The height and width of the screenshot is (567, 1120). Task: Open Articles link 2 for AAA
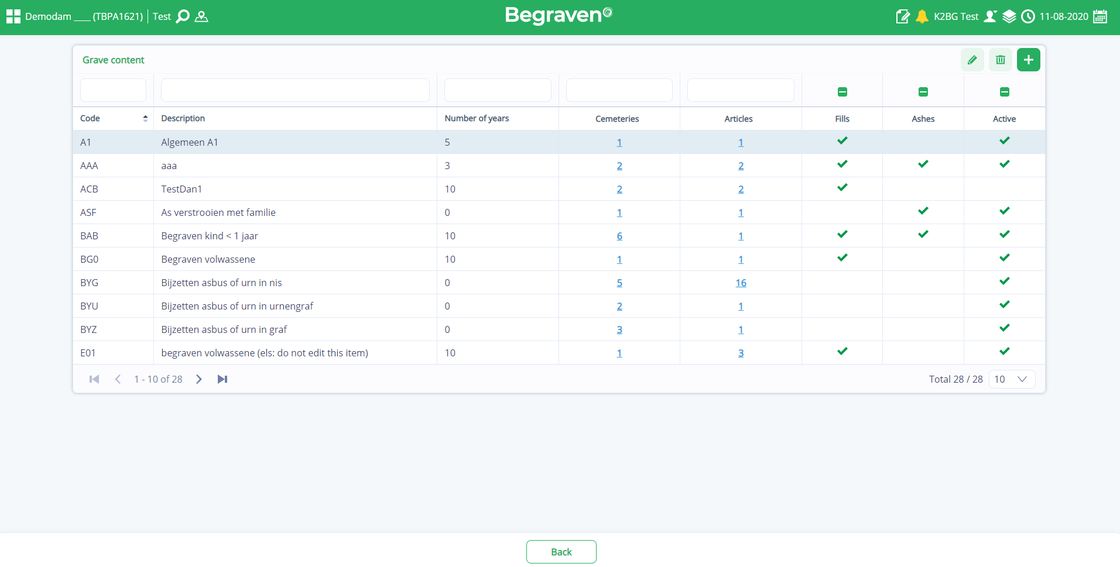point(741,166)
